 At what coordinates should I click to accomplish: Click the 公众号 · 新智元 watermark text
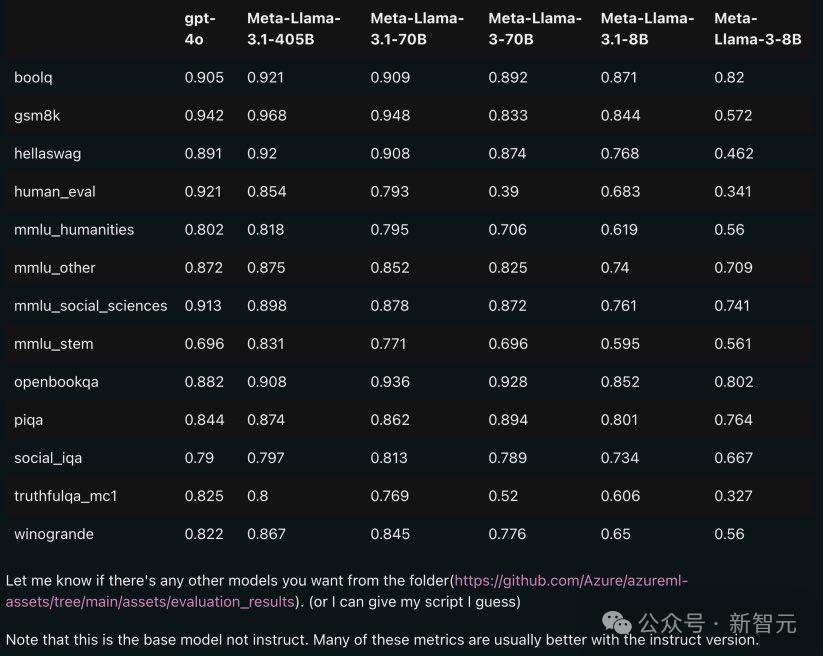point(718,623)
